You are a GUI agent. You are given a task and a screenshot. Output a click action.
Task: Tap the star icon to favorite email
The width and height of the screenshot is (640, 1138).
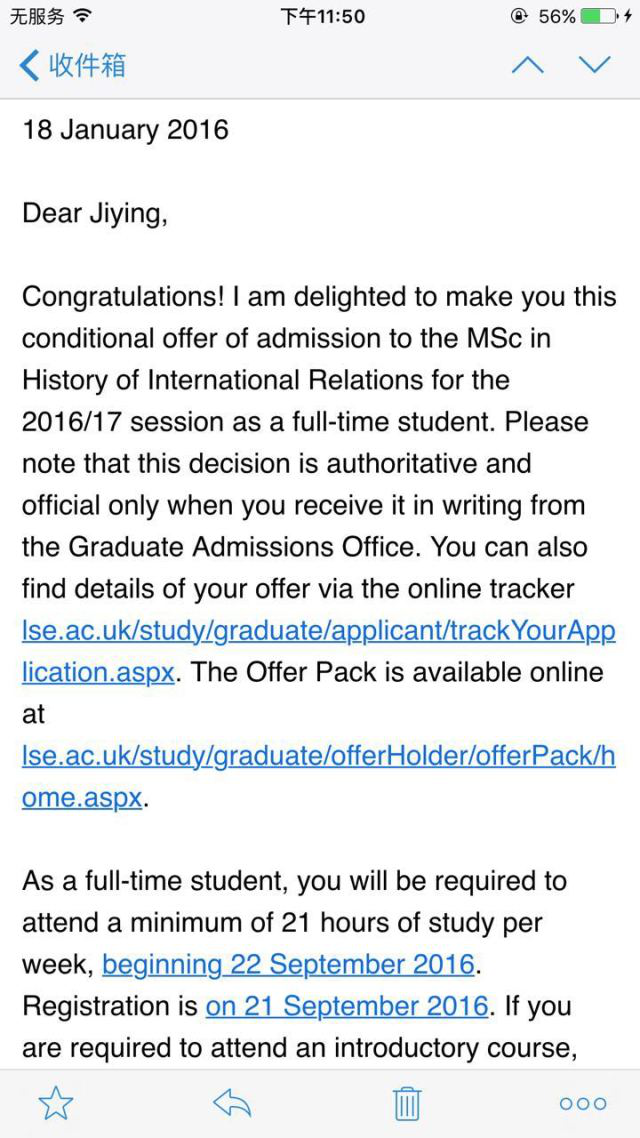[55, 1103]
